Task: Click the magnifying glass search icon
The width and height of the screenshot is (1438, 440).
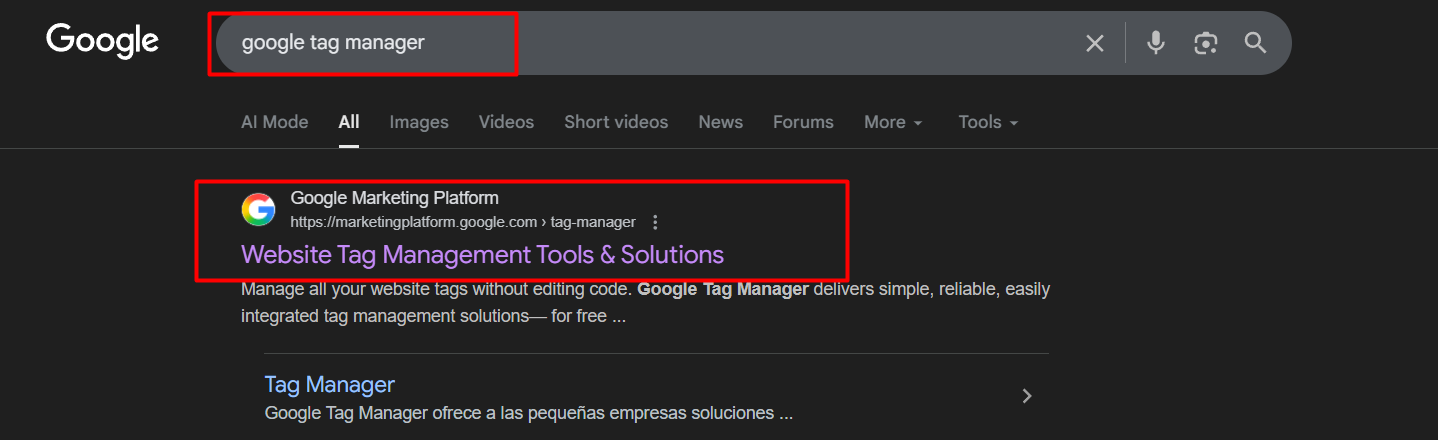Action: pos(1255,43)
